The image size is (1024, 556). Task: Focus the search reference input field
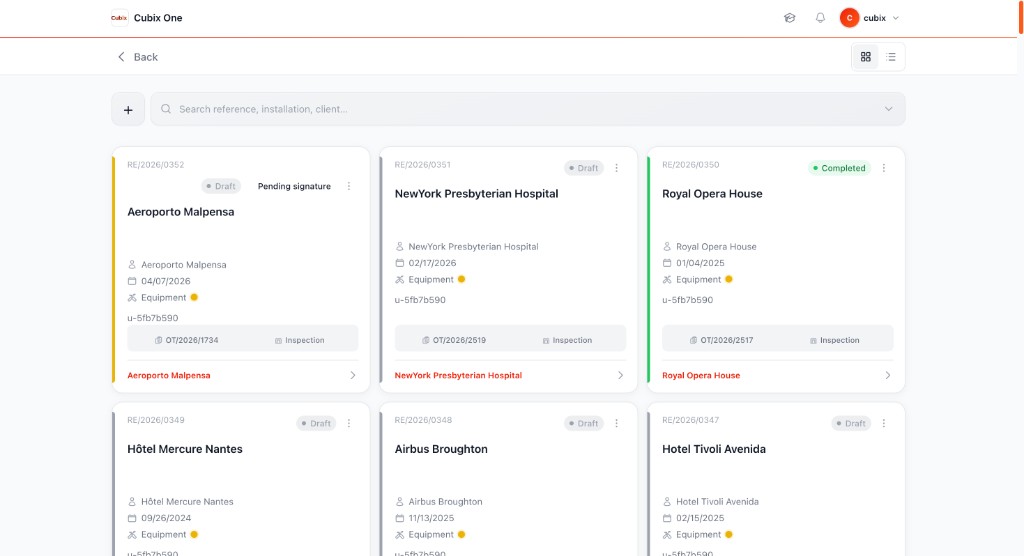(x=528, y=109)
